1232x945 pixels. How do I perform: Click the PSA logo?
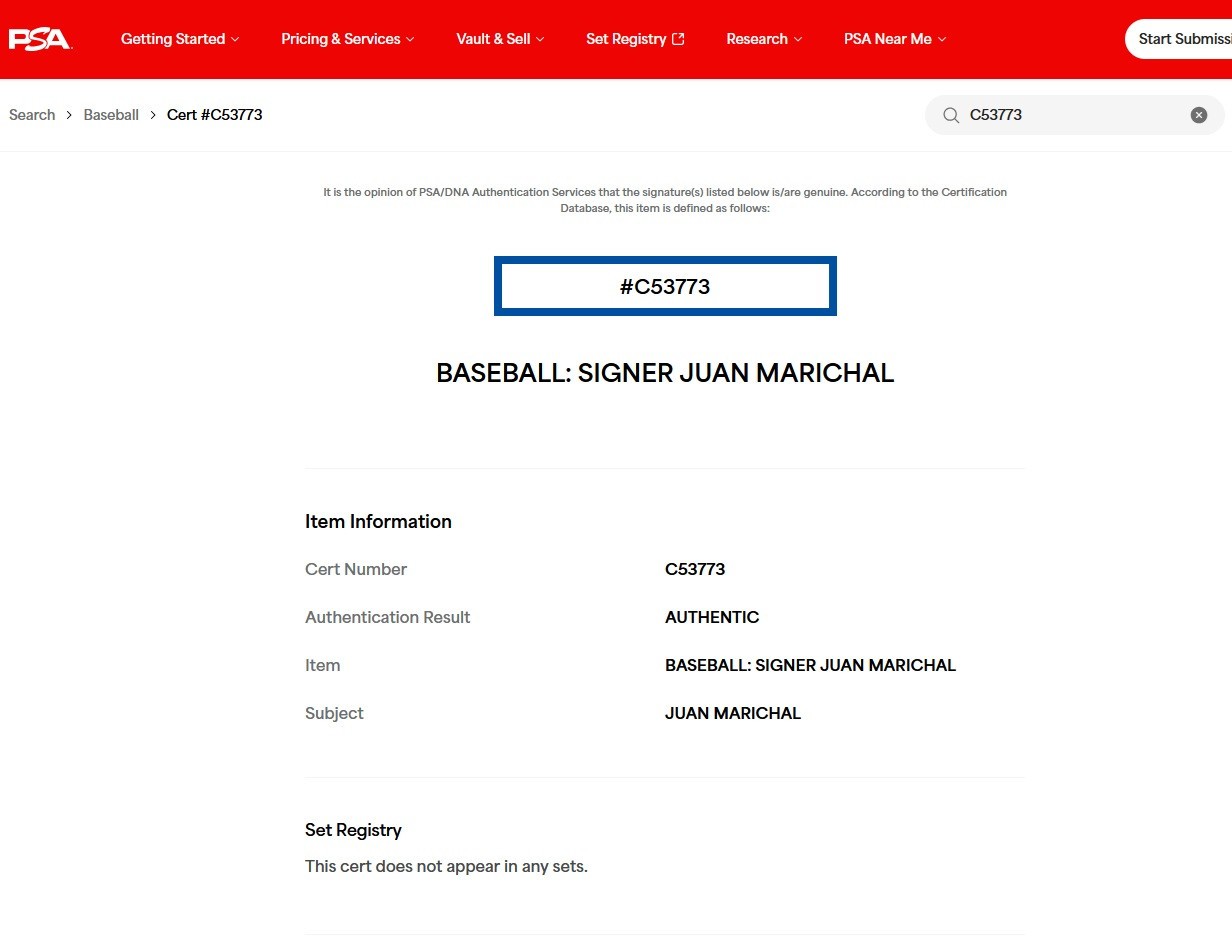click(x=40, y=39)
